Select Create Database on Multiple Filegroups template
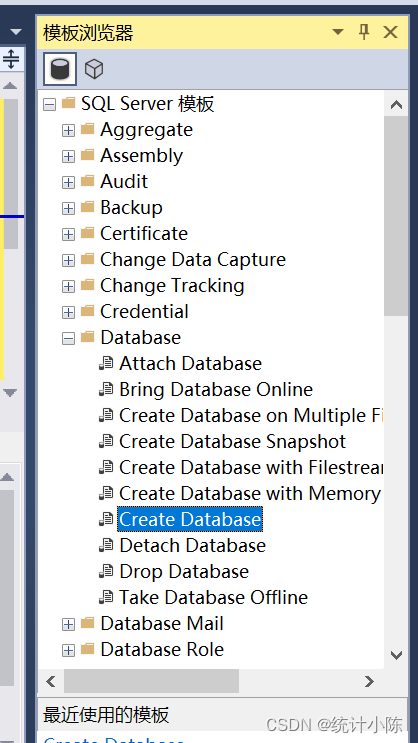The width and height of the screenshot is (418, 743). (x=251, y=416)
